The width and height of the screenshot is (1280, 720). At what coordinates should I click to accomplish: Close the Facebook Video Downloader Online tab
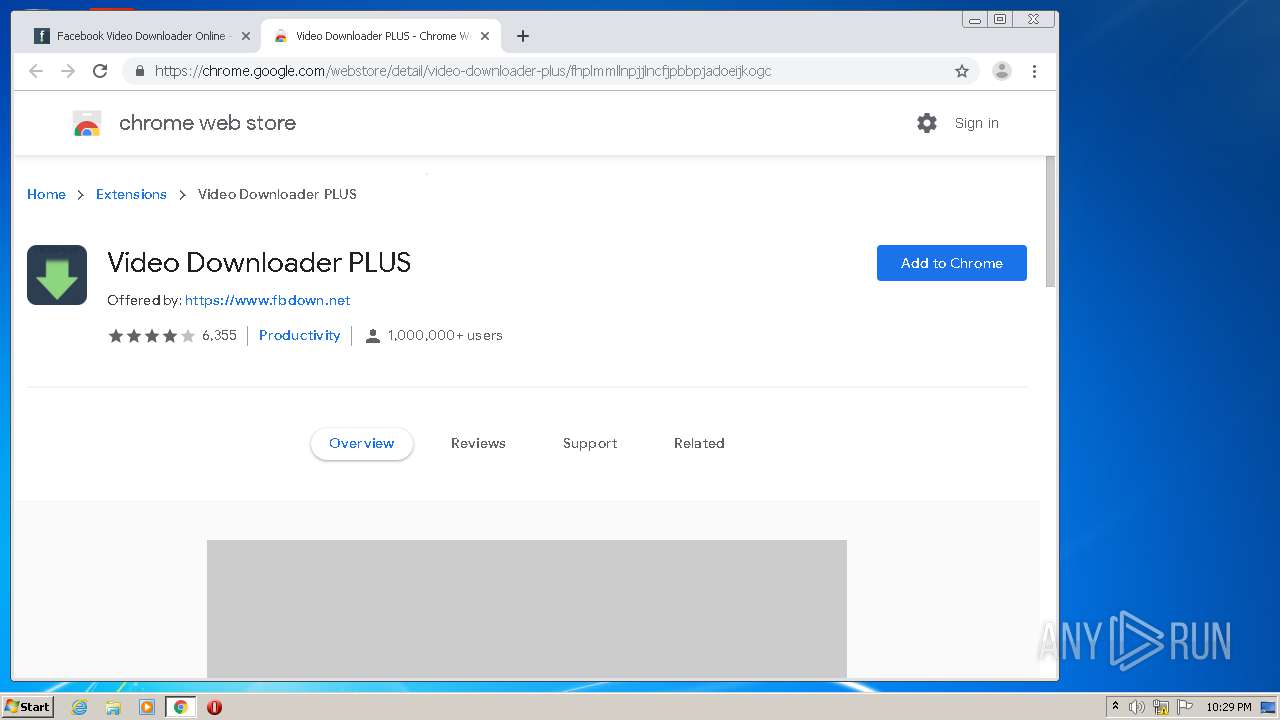point(246,36)
